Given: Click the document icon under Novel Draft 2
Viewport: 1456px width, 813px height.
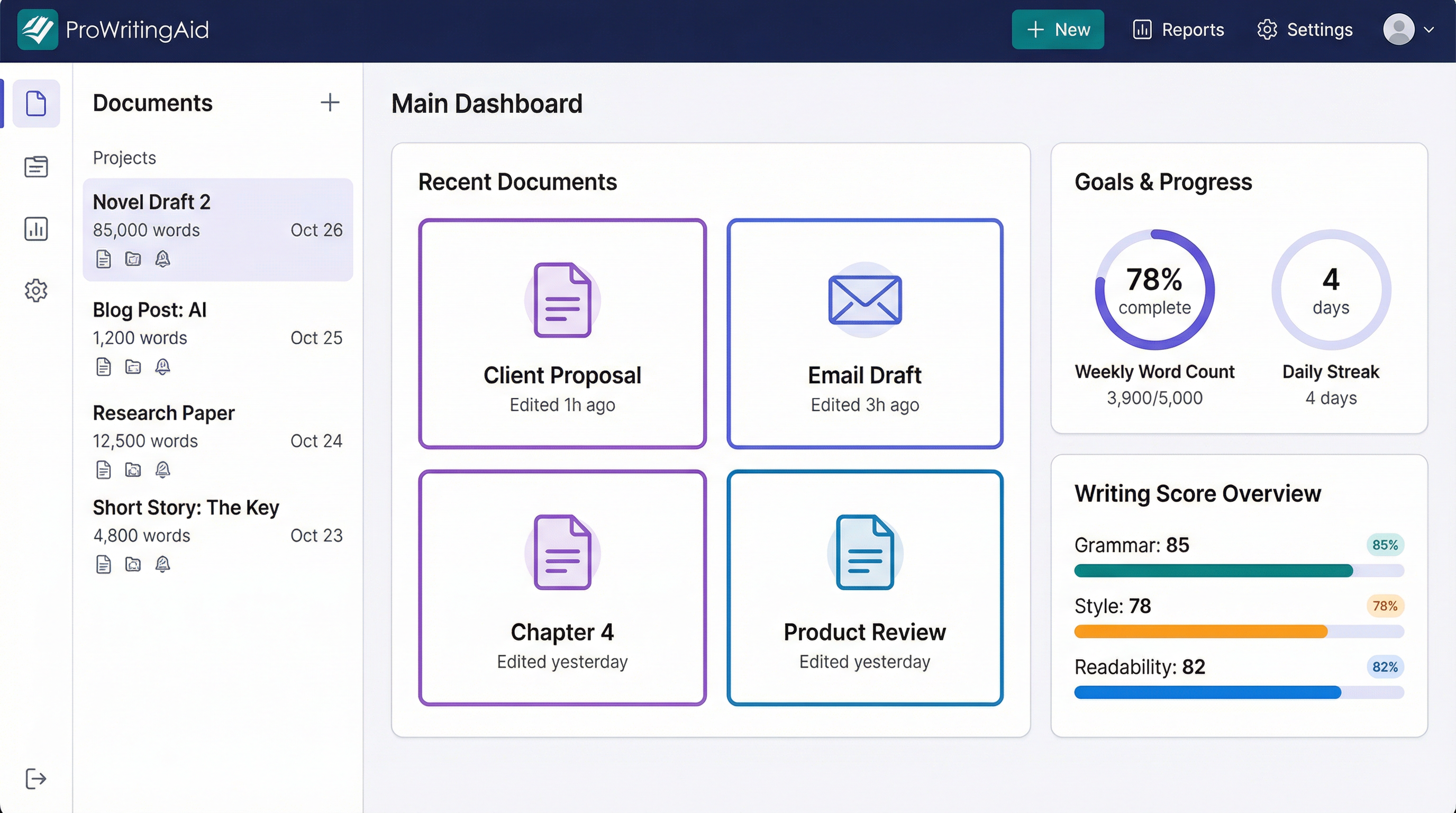Looking at the screenshot, I should click(104, 258).
